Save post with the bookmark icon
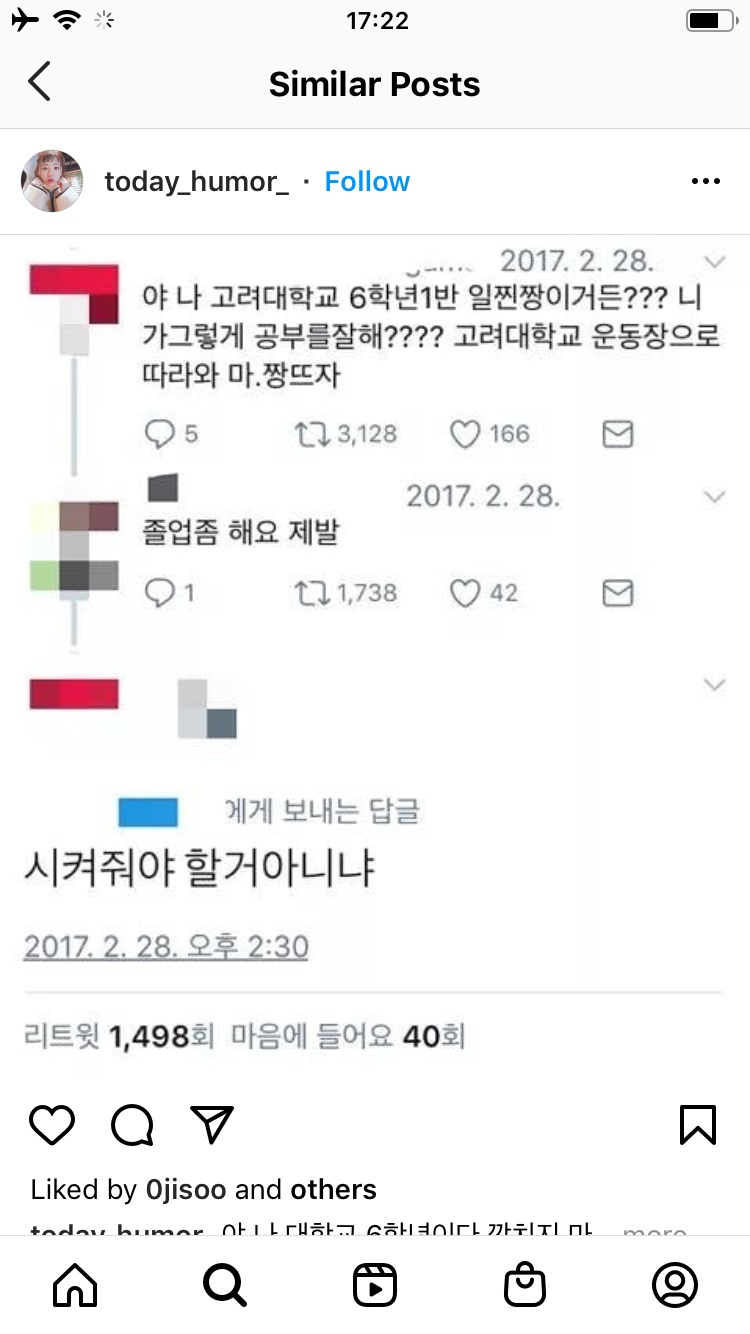The width and height of the screenshot is (750, 1334). [x=698, y=1125]
